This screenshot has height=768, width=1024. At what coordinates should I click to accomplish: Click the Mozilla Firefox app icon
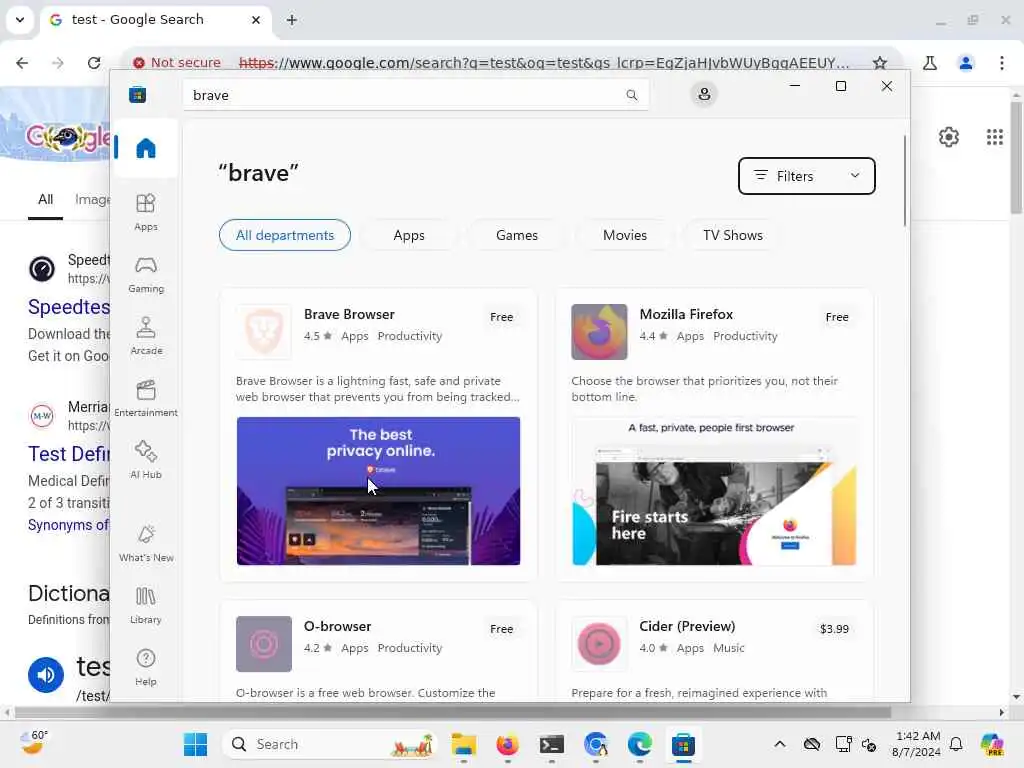point(599,332)
